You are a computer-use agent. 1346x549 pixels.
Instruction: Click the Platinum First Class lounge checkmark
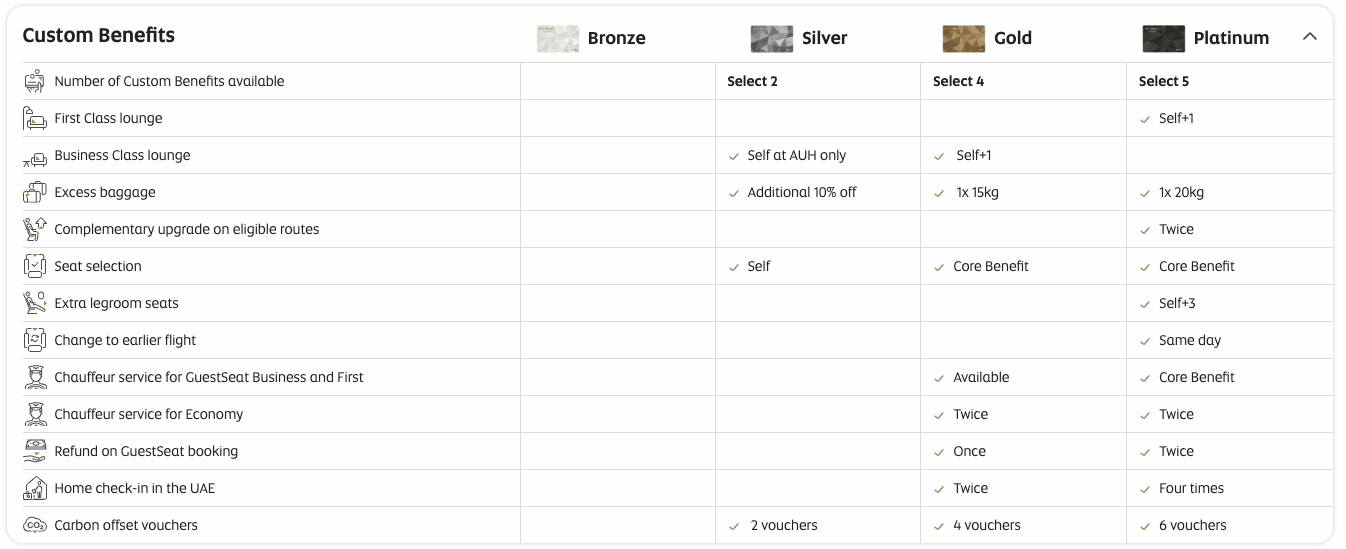tap(1145, 119)
